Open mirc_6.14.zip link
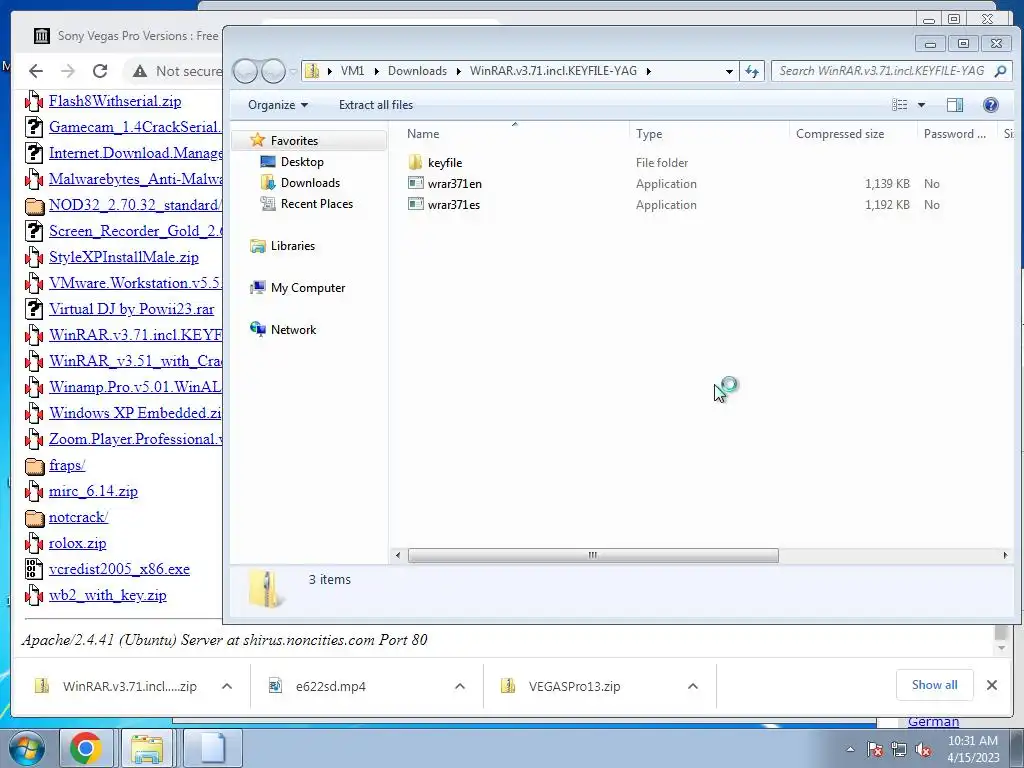 coord(93,490)
